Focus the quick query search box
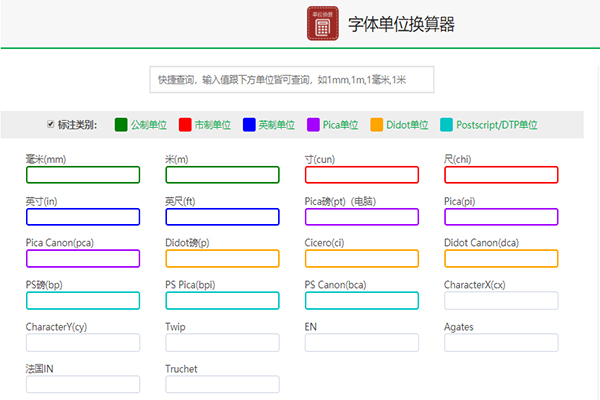This screenshot has width=600, height=400. [292, 80]
